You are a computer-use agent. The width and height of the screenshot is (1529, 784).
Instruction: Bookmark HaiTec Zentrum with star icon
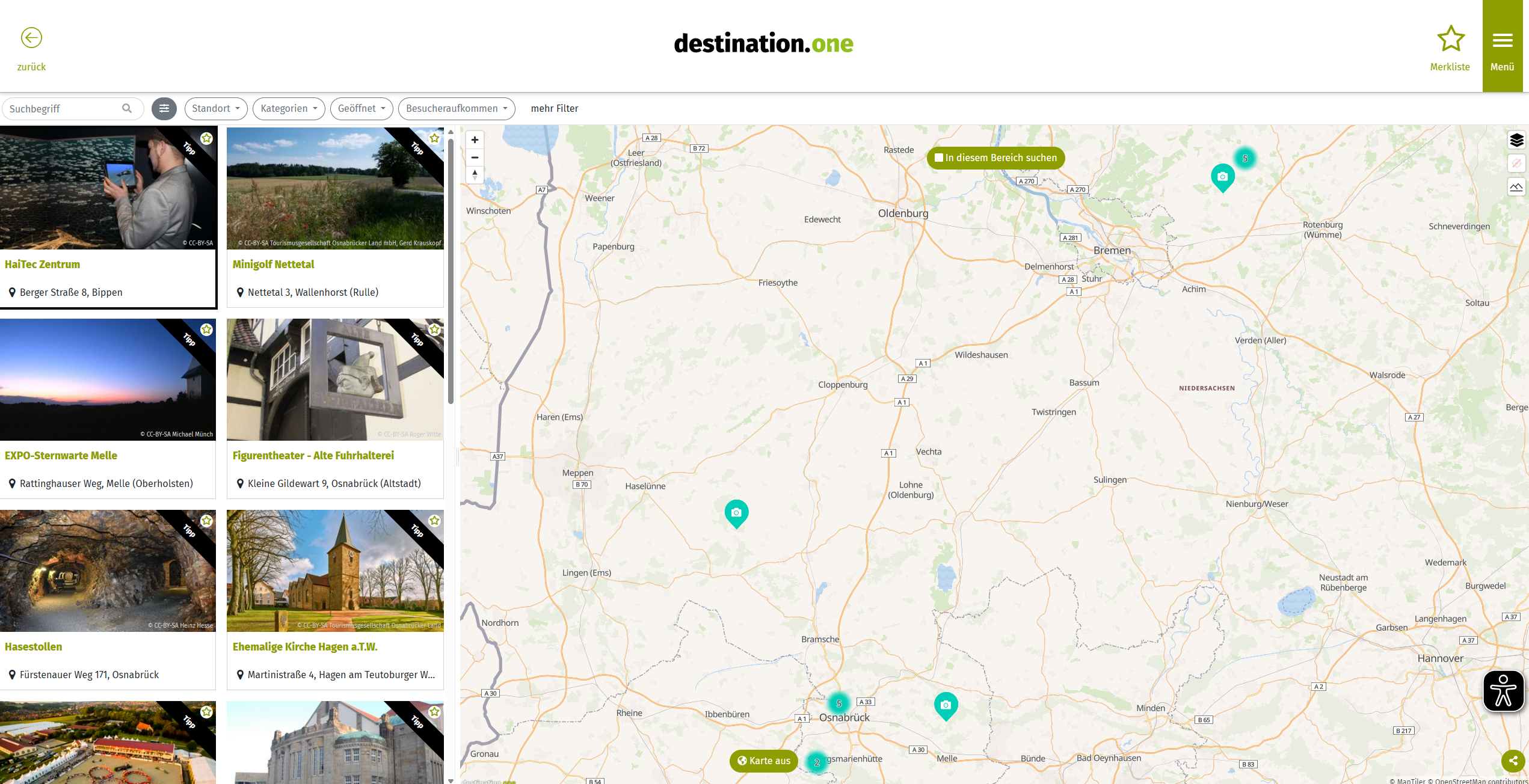[x=206, y=138]
